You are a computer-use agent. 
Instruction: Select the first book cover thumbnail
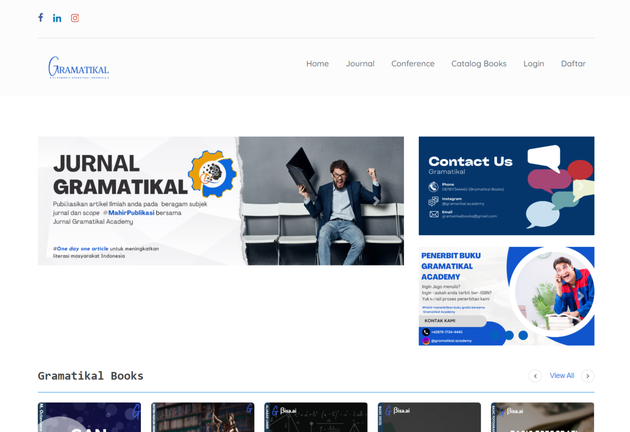(x=89, y=418)
